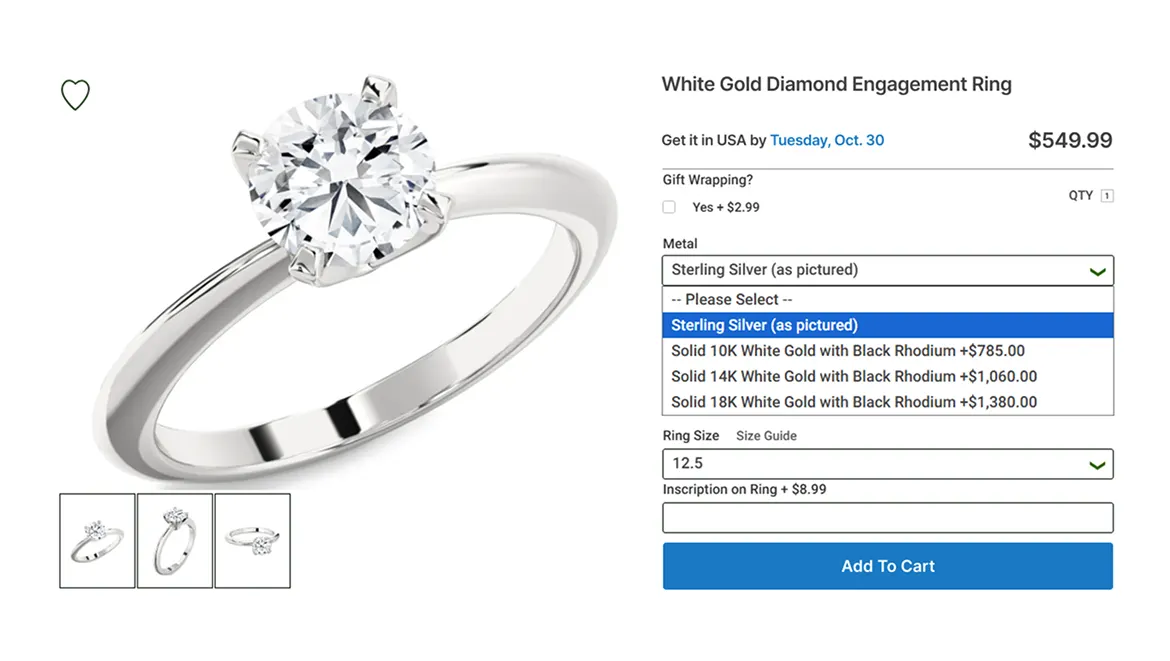
Task: Choose Sterling Silver (as pictured) option
Action: pos(888,325)
